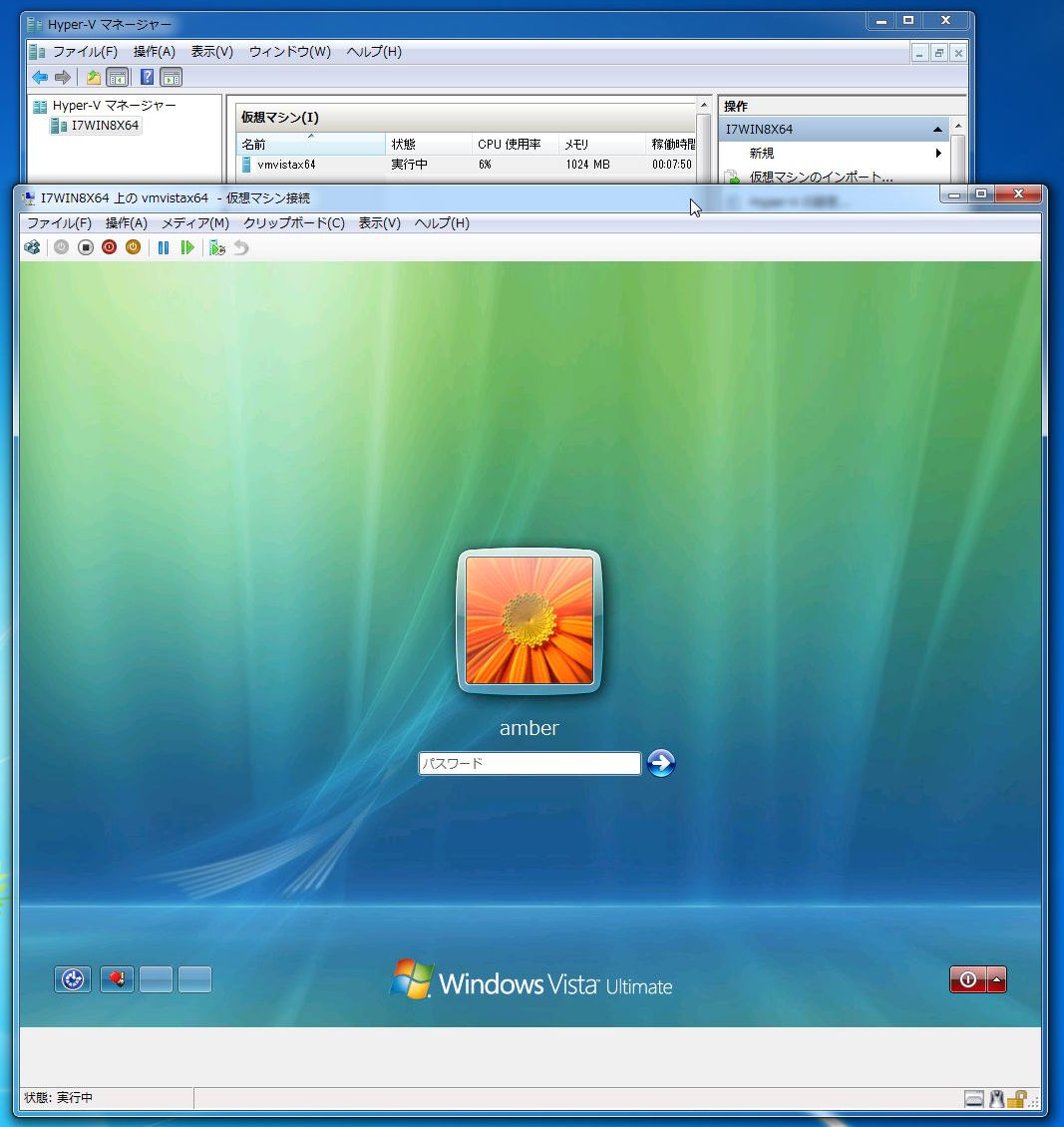Save VM state with the orange power icon
The height and width of the screenshot is (1127, 1064).
(133, 248)
